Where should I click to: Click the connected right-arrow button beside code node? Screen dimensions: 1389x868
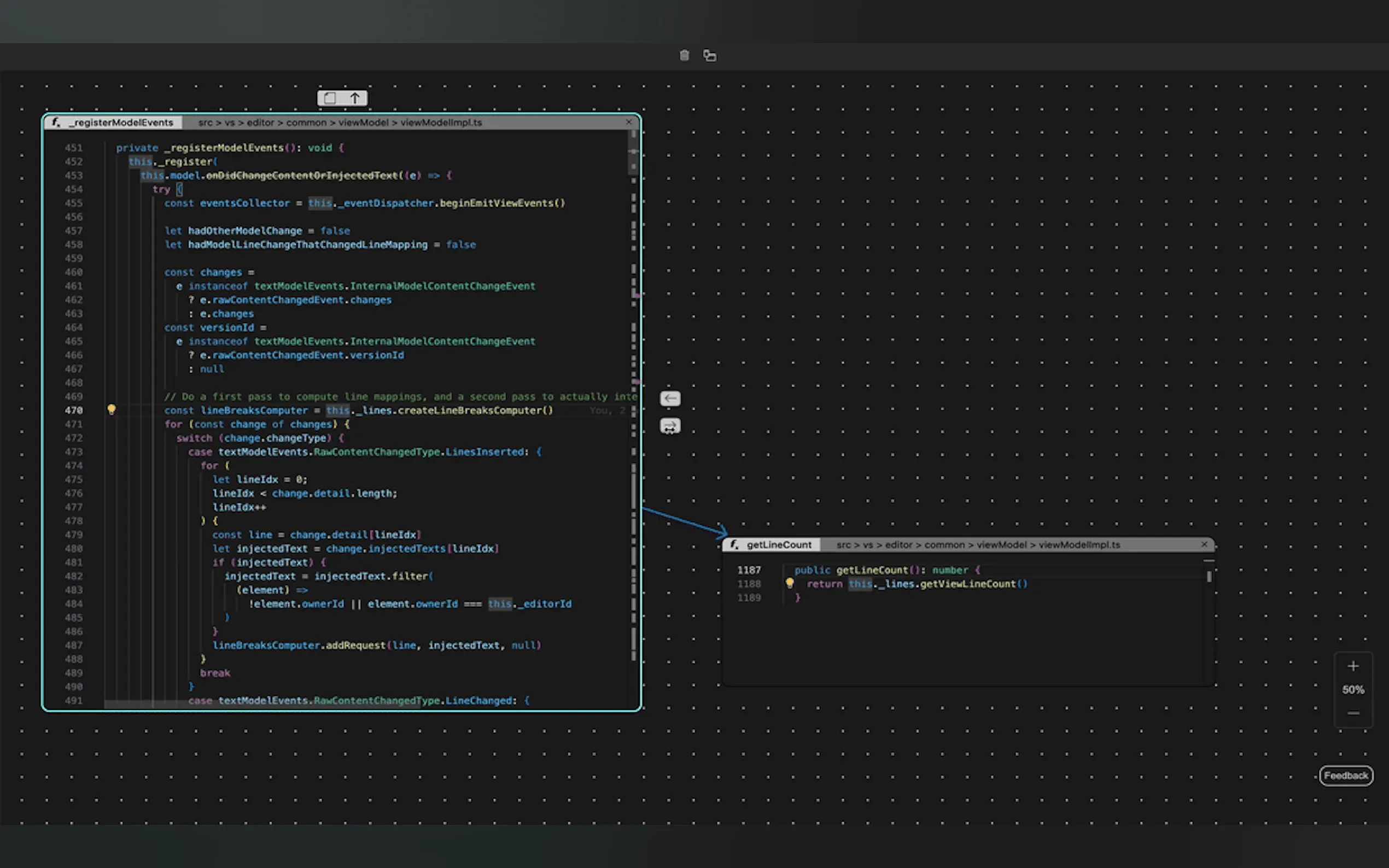(670, 426)
